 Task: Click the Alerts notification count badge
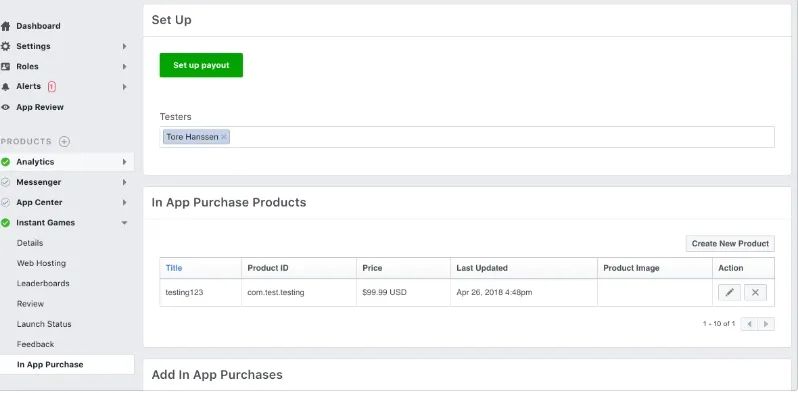point(51,87)
